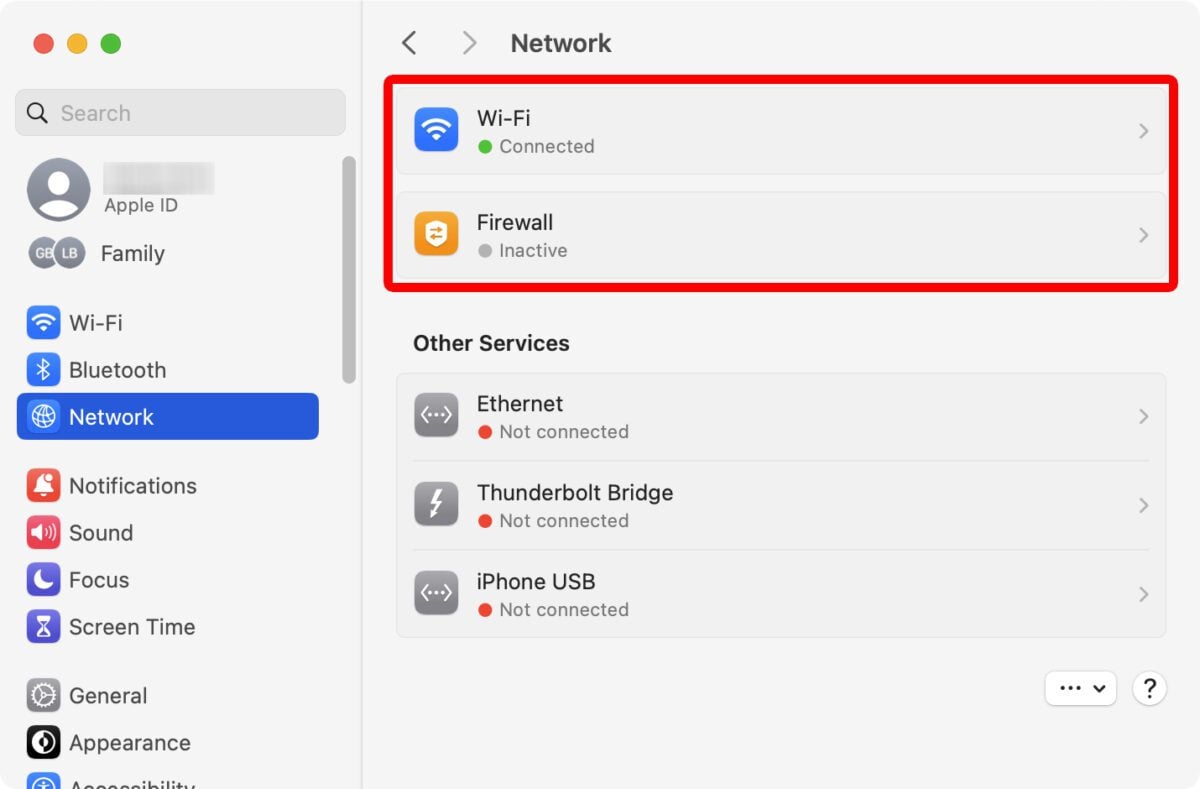Viewport: 1200px width, 789px height.
Task: Open Focus settings with the moon icon
Action: click(x=41, y=579)
